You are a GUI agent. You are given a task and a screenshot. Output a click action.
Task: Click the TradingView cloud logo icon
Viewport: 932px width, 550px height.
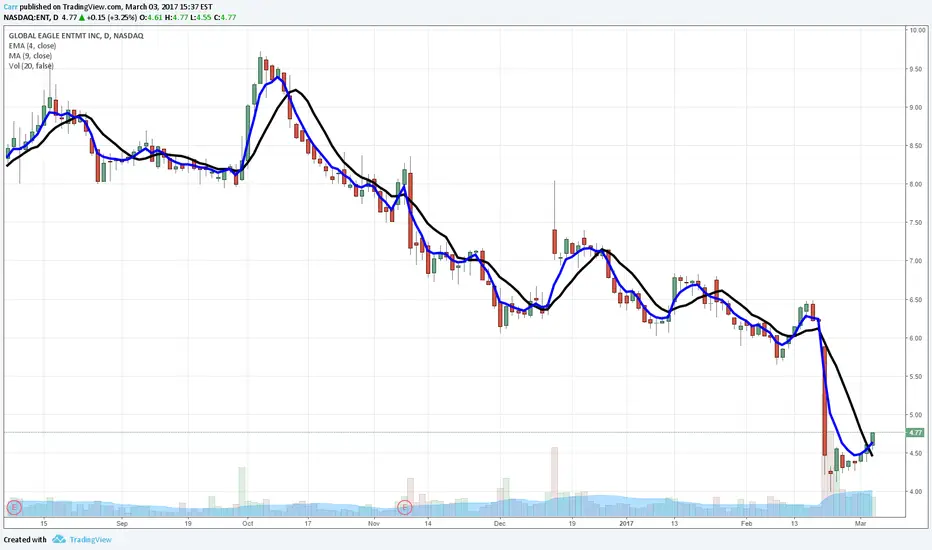pos(59,539)
